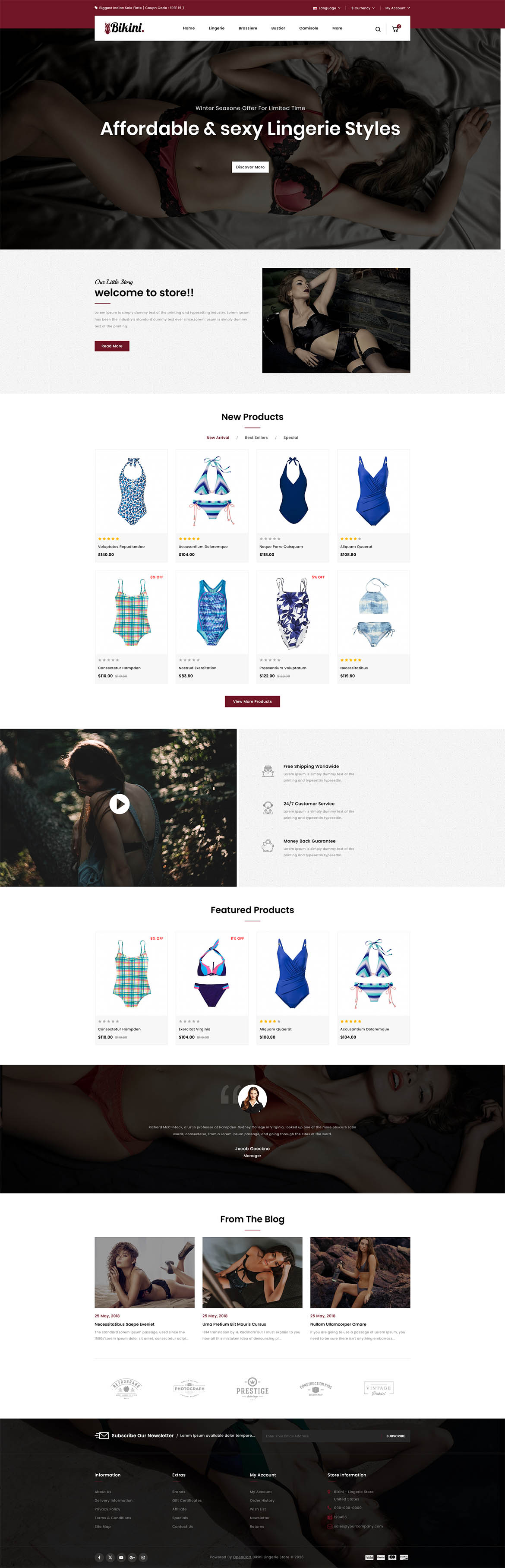Play the promotional video

[119, 804]
